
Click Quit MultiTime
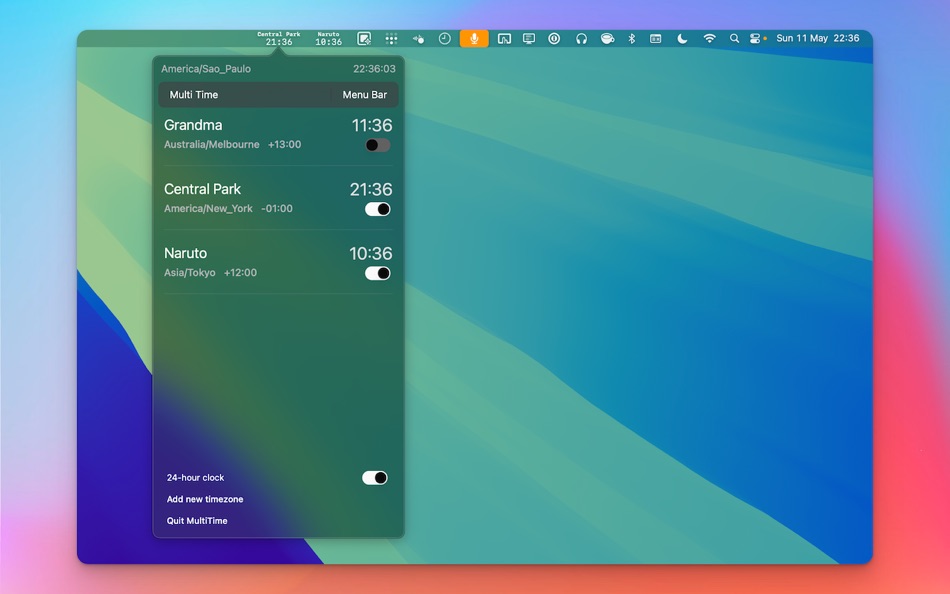click(x=197, y=521)
